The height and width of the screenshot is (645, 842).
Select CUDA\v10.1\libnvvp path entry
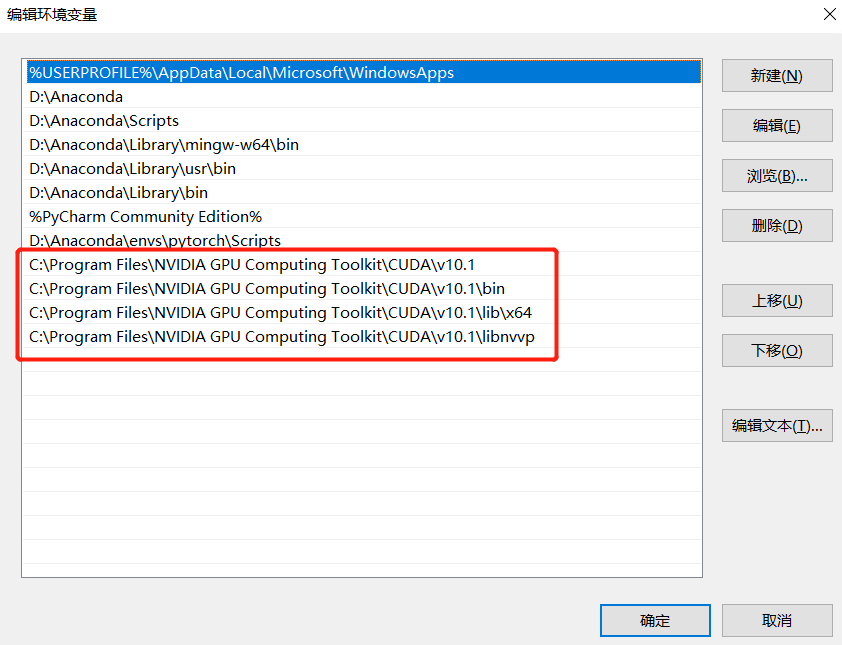coord(362,336)
